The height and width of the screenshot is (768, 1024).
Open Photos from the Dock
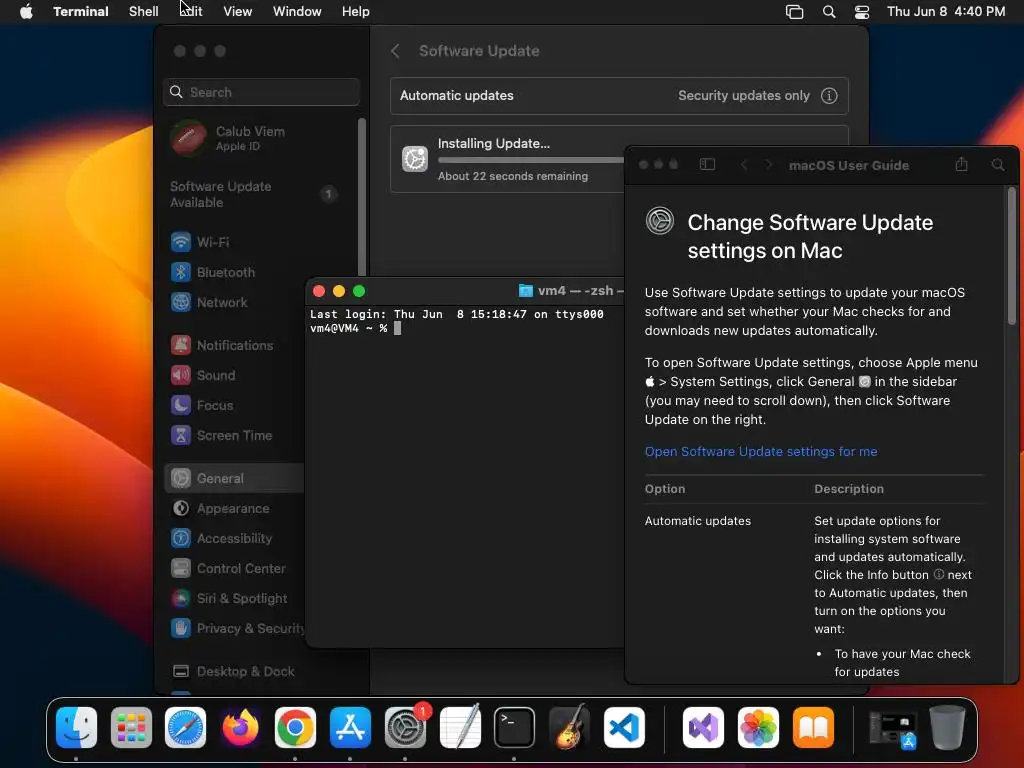click(758, 727)
